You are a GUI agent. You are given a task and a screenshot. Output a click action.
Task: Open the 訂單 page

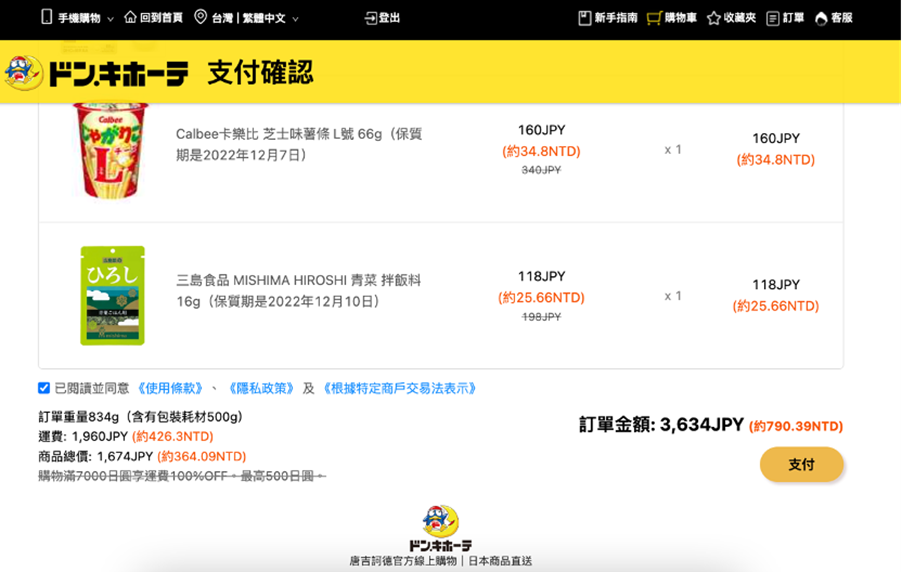click(793, 18)
